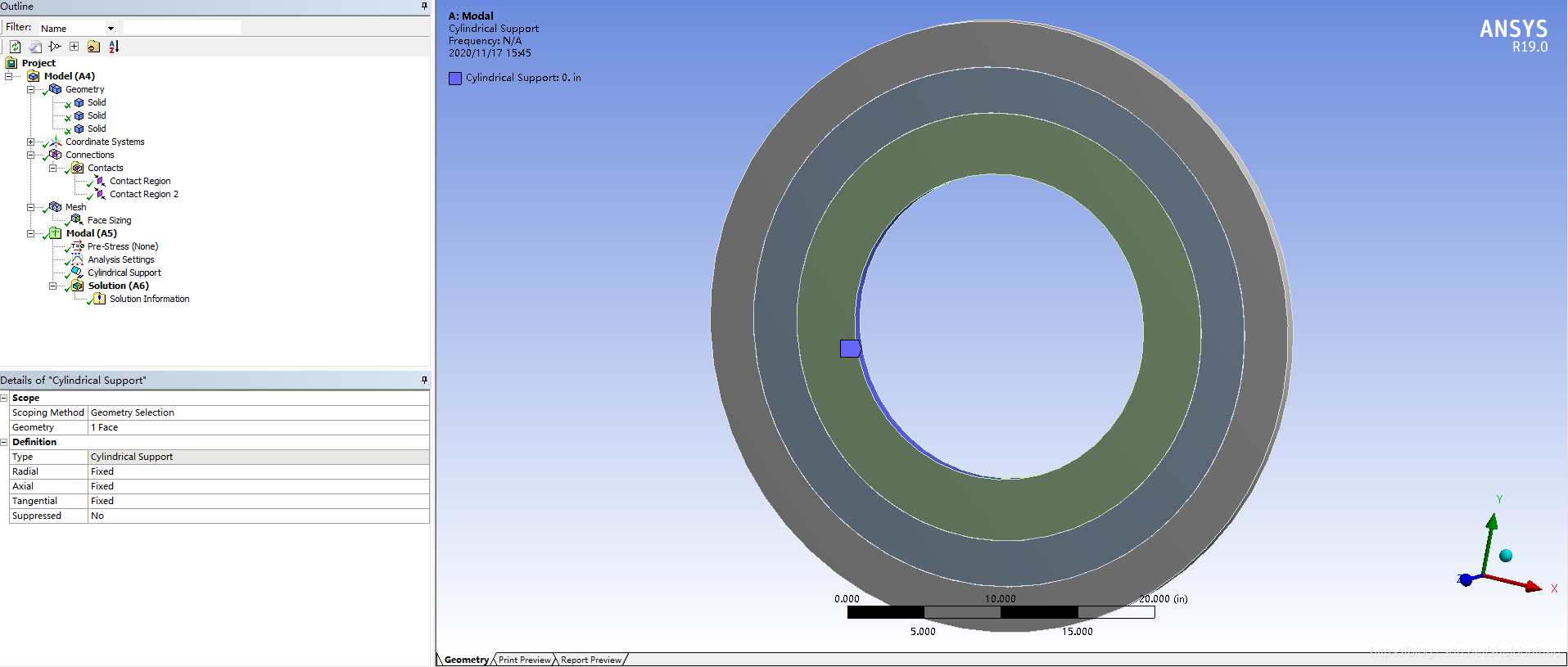
Task: Click the eraser clear-filter icon in Outline toolbar
Action: click(35, 47)
